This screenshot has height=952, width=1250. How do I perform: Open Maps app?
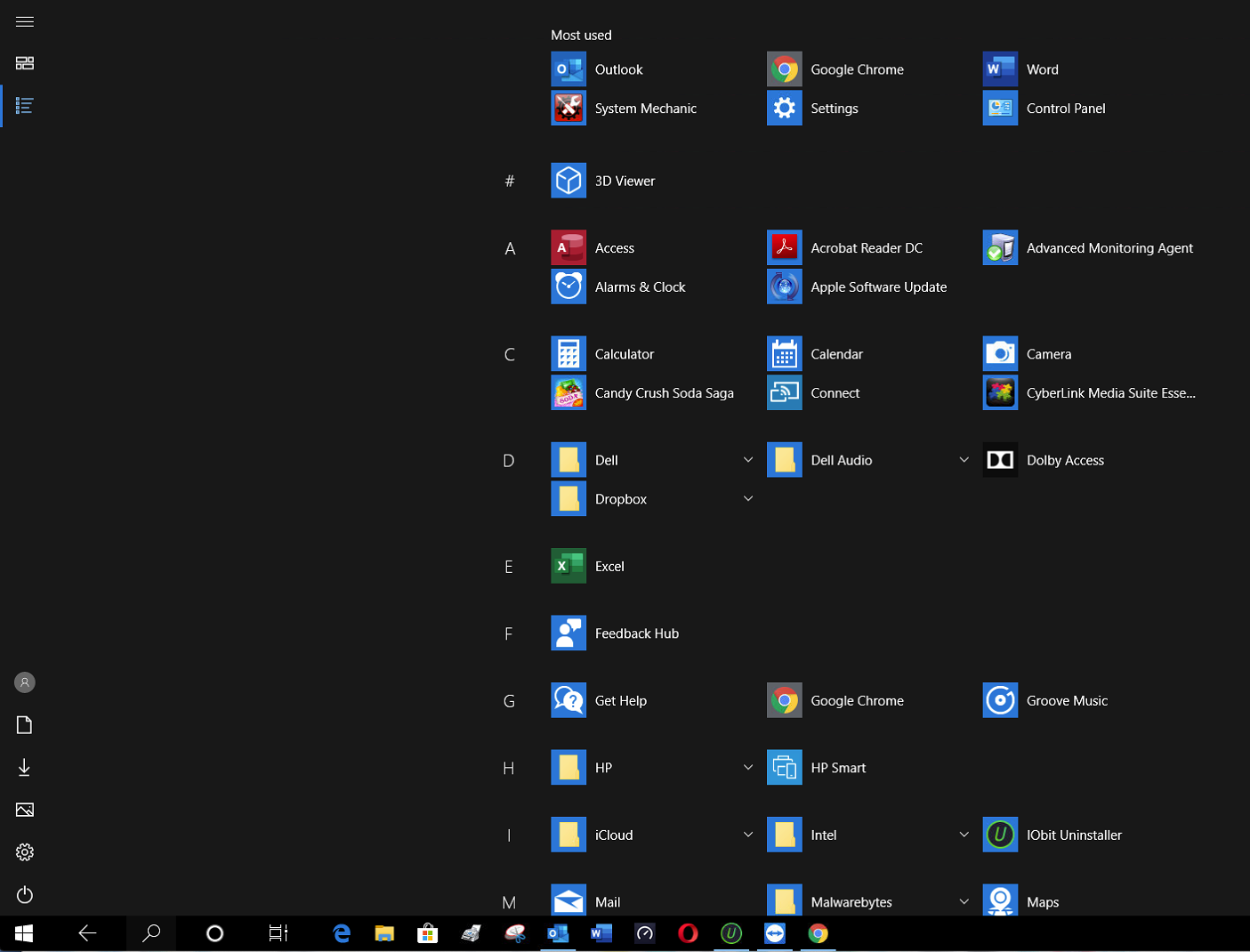pyautogui.click(x=1084, y=900)
